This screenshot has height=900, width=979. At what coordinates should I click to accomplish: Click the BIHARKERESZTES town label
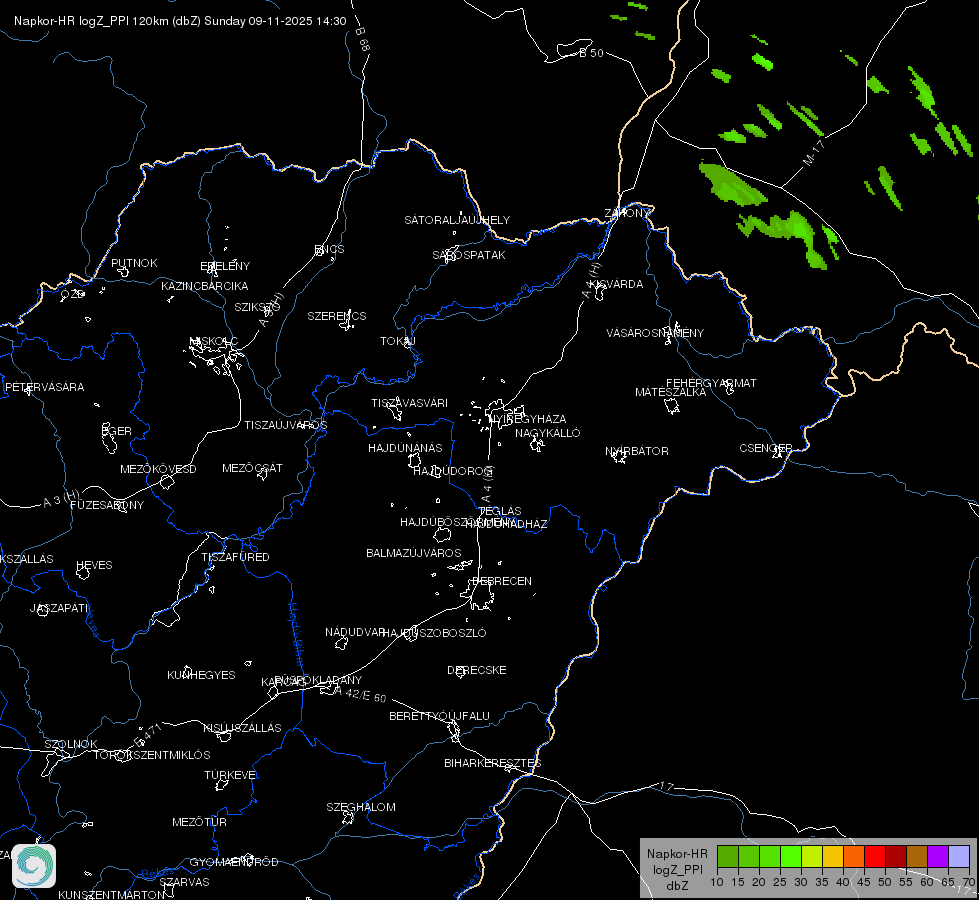click(493, 763)
